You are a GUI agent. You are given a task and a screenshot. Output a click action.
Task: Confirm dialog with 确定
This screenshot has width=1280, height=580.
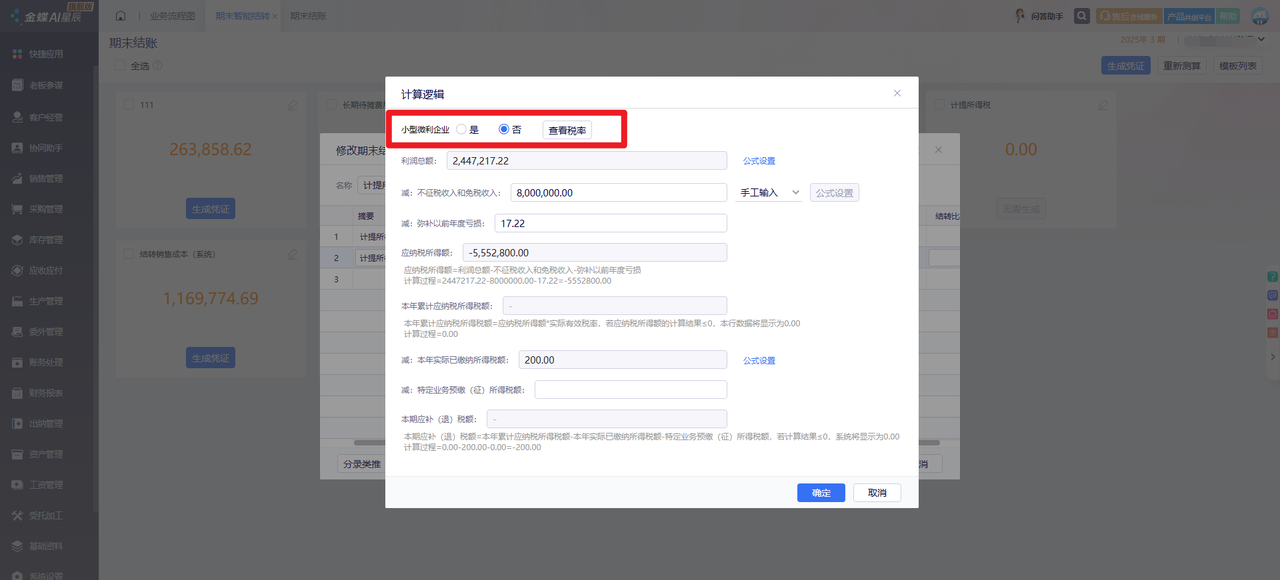pyautogui.click(x=821, y=493)
